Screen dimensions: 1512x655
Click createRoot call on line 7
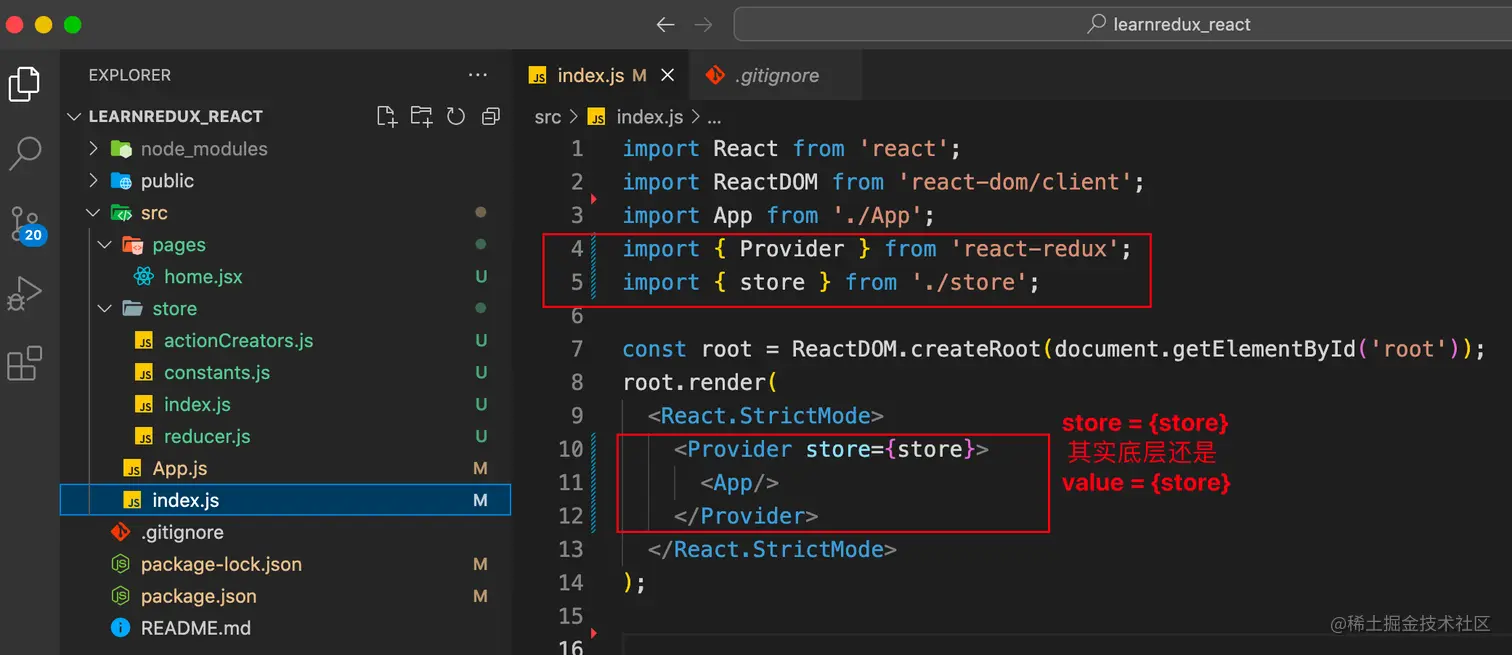click(x=976, y=349)
